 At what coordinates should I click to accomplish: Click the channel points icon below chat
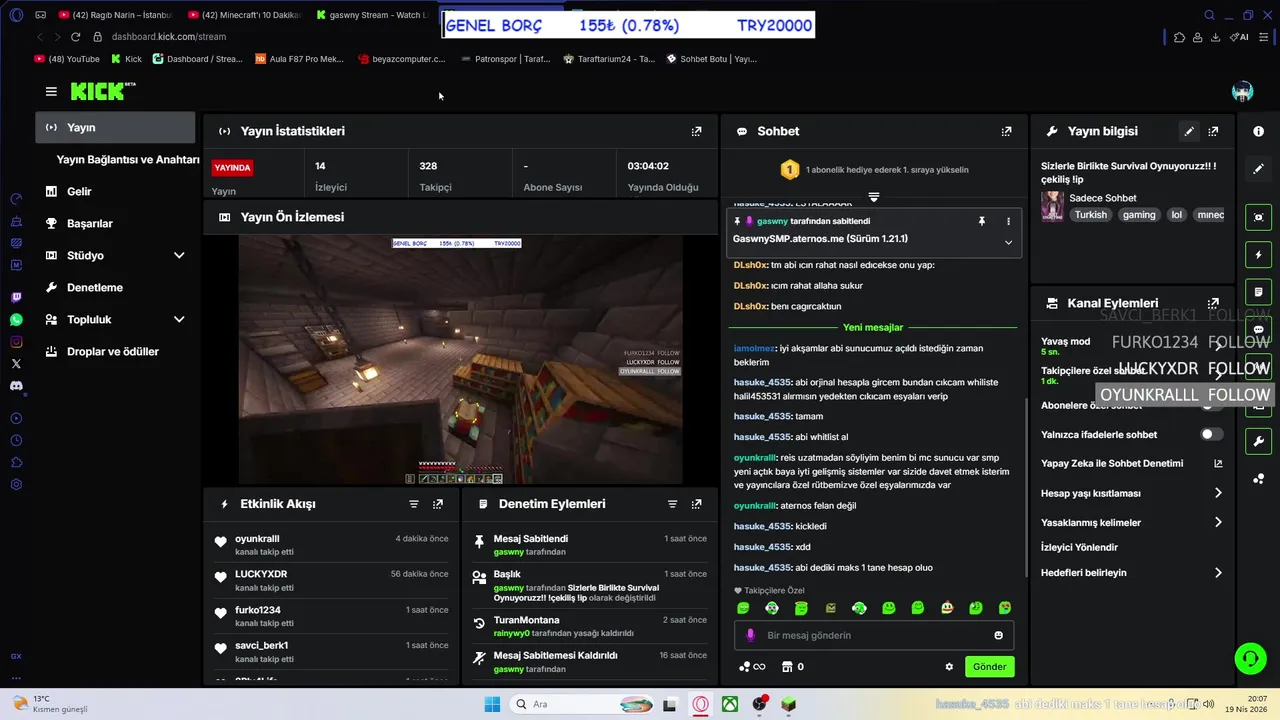click(x=751, y=667)
